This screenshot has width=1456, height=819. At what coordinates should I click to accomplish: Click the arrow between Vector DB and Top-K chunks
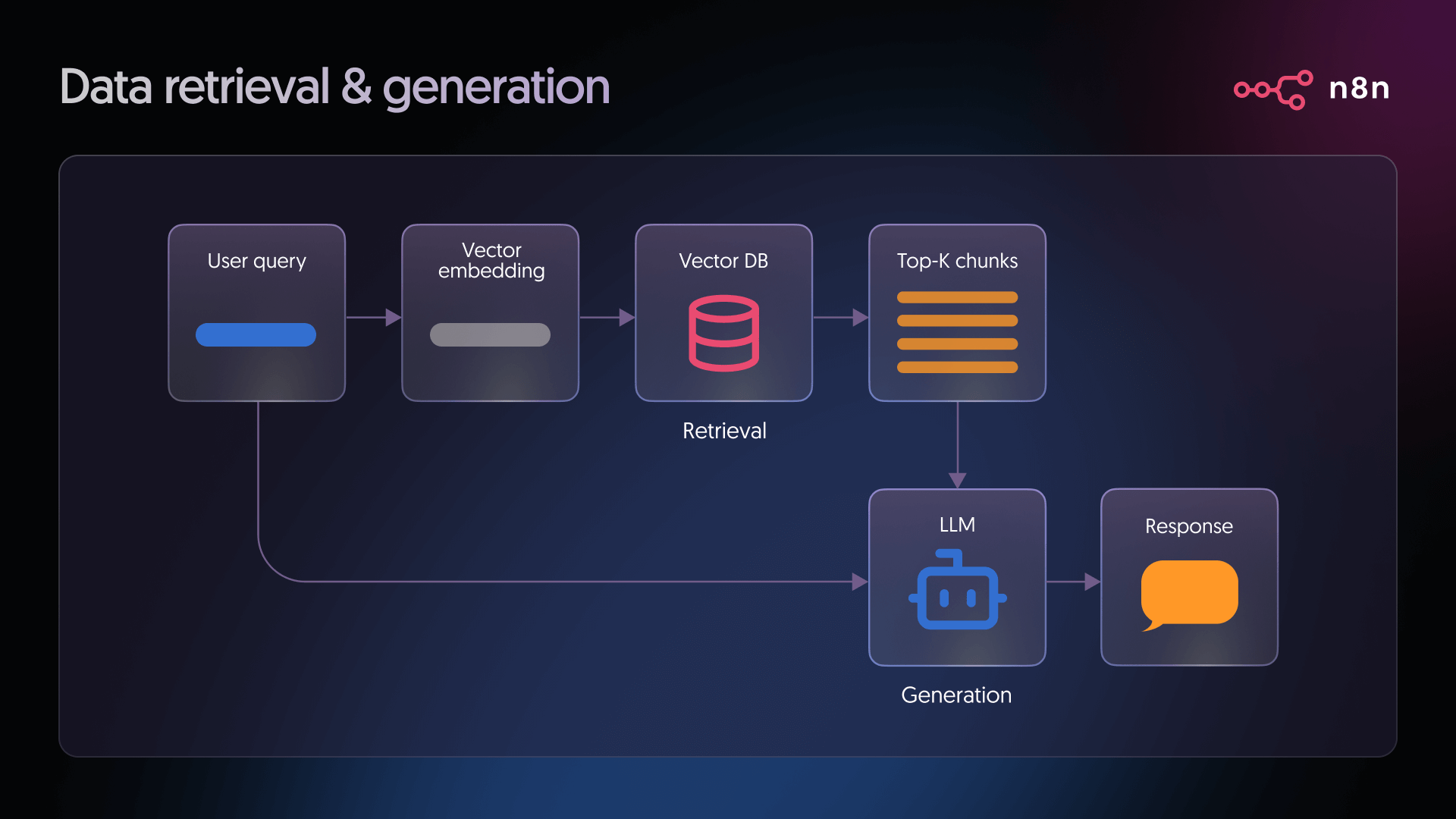(x=839, y=318)
